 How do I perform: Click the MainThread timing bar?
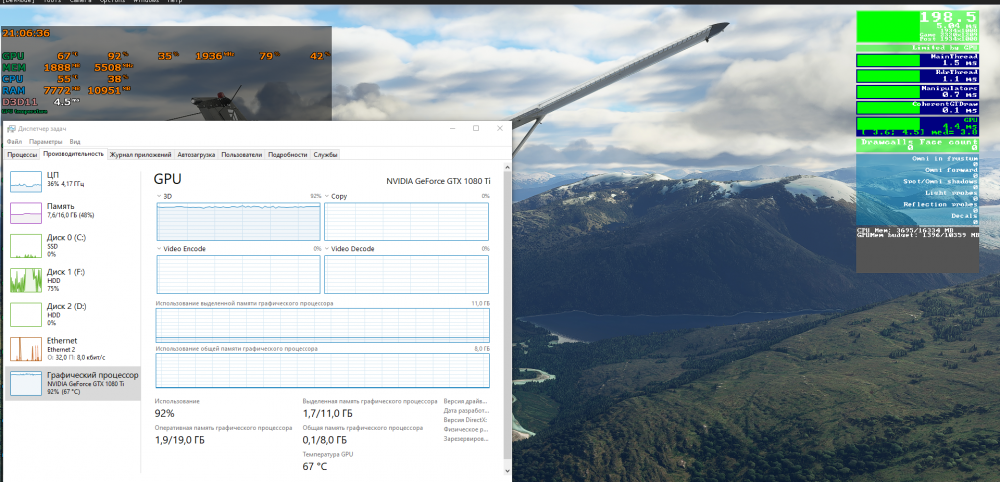click(917, 61)
